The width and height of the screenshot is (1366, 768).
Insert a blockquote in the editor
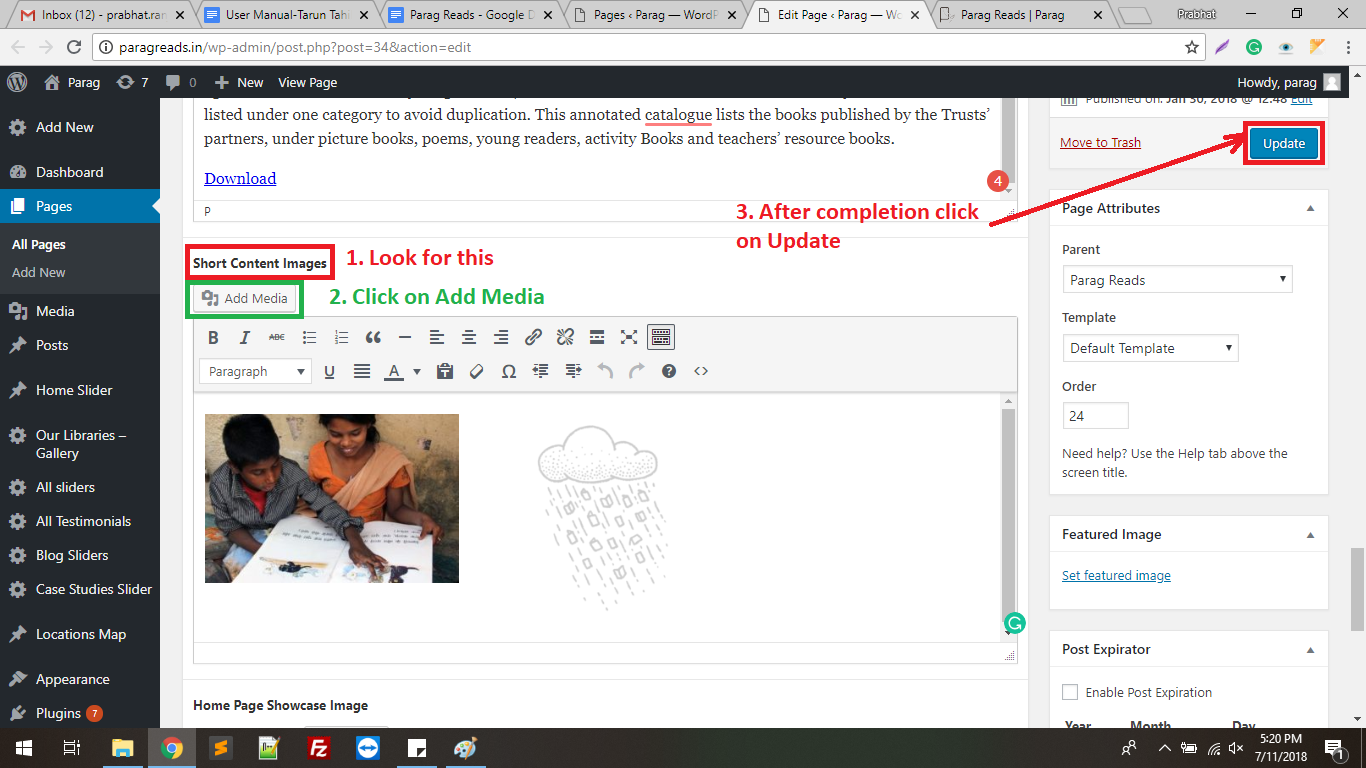coord(373,338)
